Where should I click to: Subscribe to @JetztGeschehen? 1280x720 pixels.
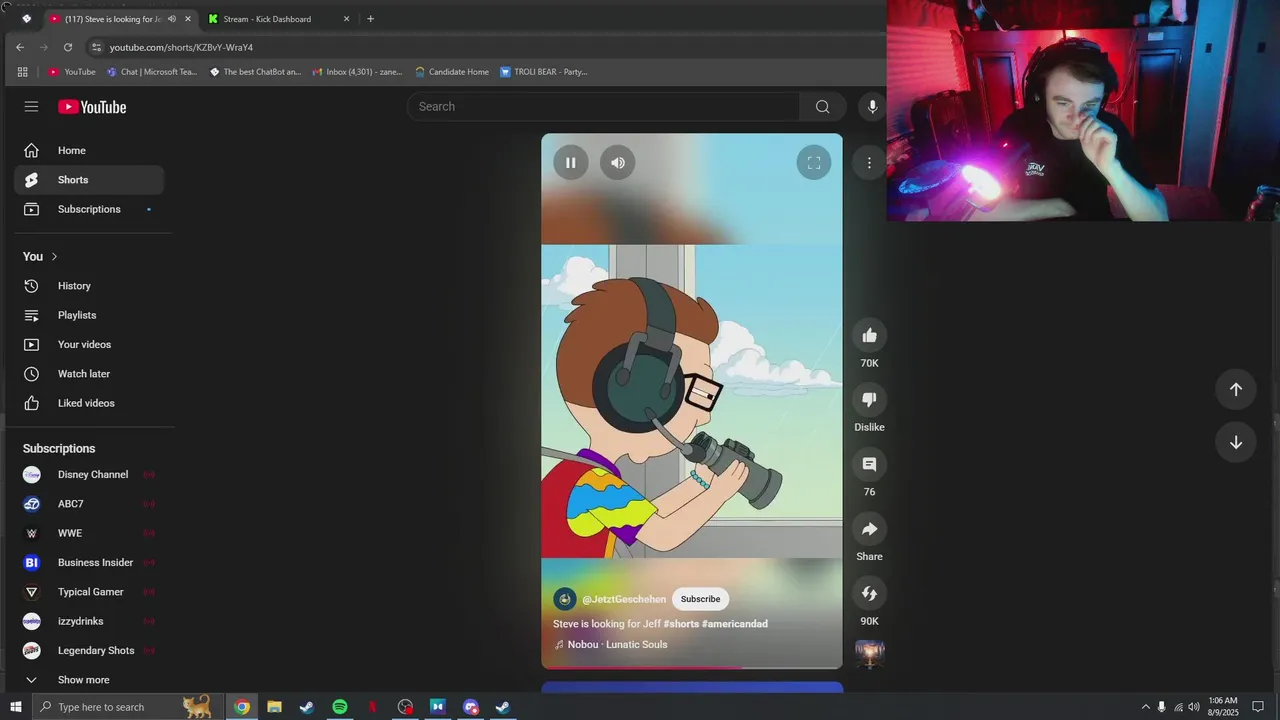coord(700,599)
